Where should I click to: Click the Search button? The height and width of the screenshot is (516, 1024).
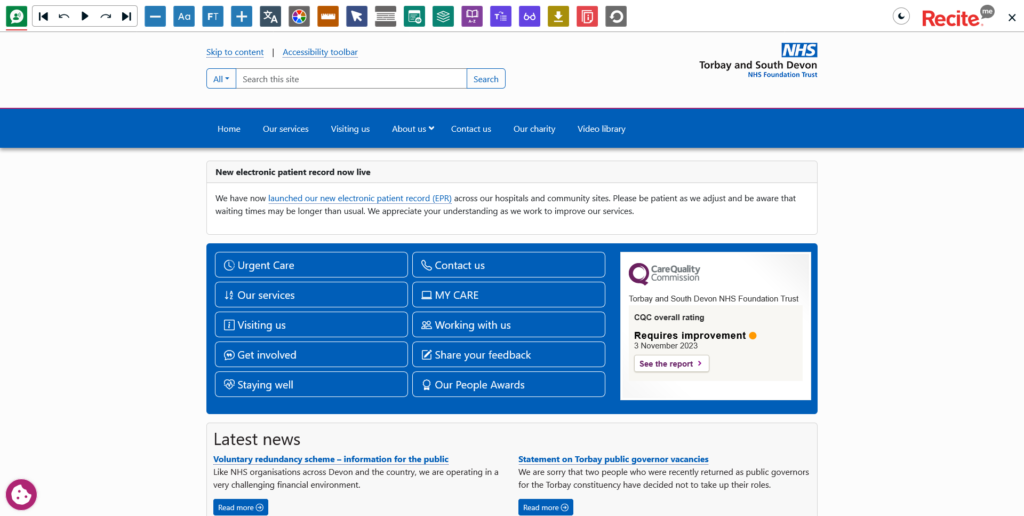tap(486, 79)
